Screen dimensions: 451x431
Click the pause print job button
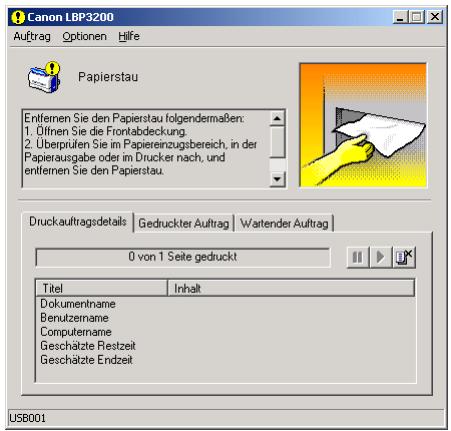358,257
